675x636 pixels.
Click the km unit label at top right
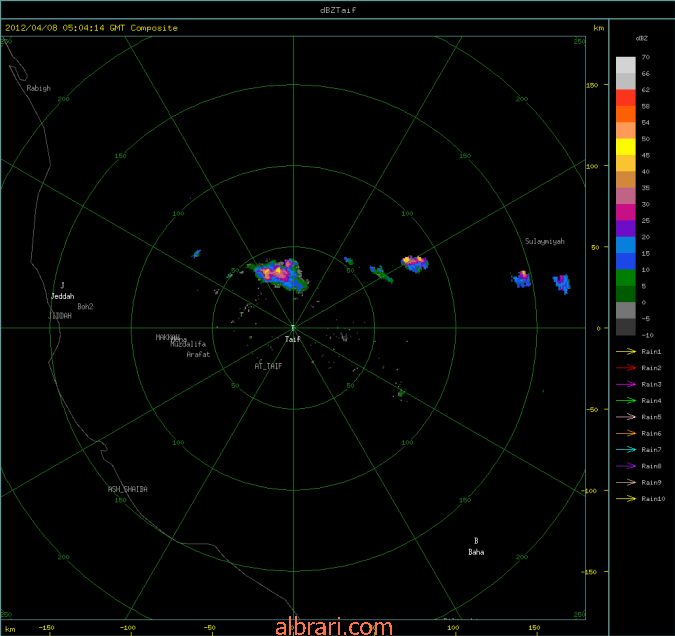pos(598,28)
